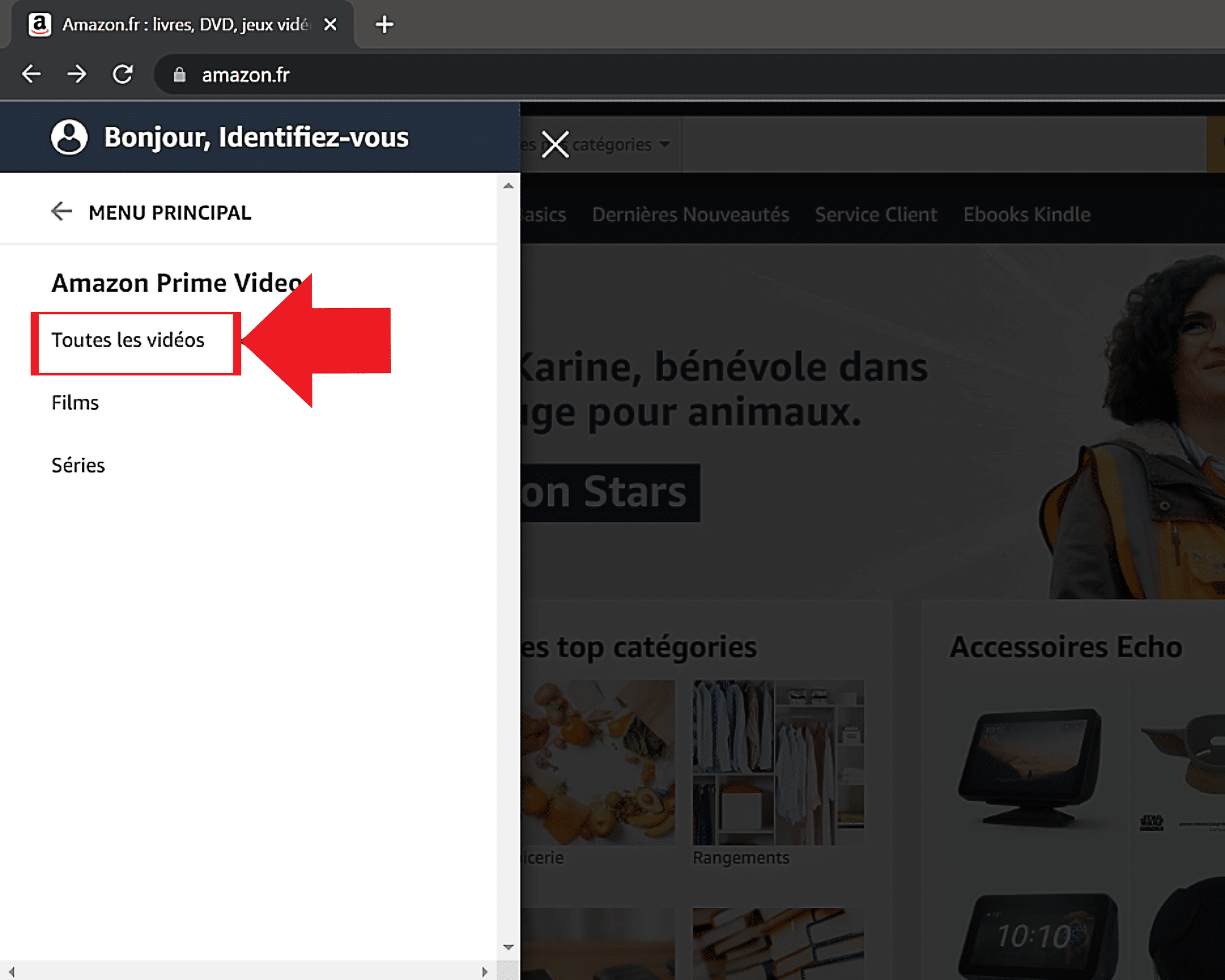
Task: Open Ebooks Kindle nav link
Action: click(x=1027, y=214)
